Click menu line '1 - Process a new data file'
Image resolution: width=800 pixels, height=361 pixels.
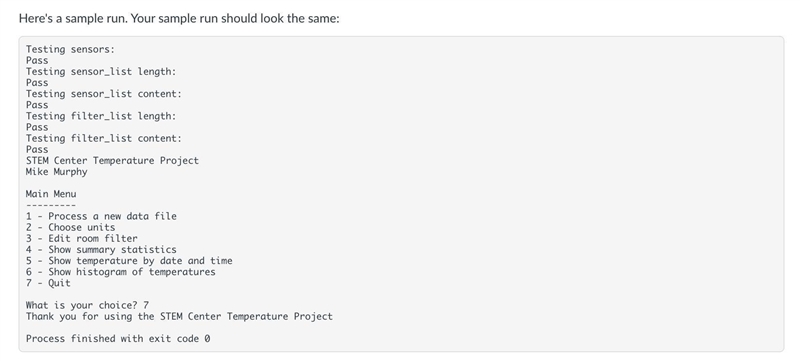(101, 216)
